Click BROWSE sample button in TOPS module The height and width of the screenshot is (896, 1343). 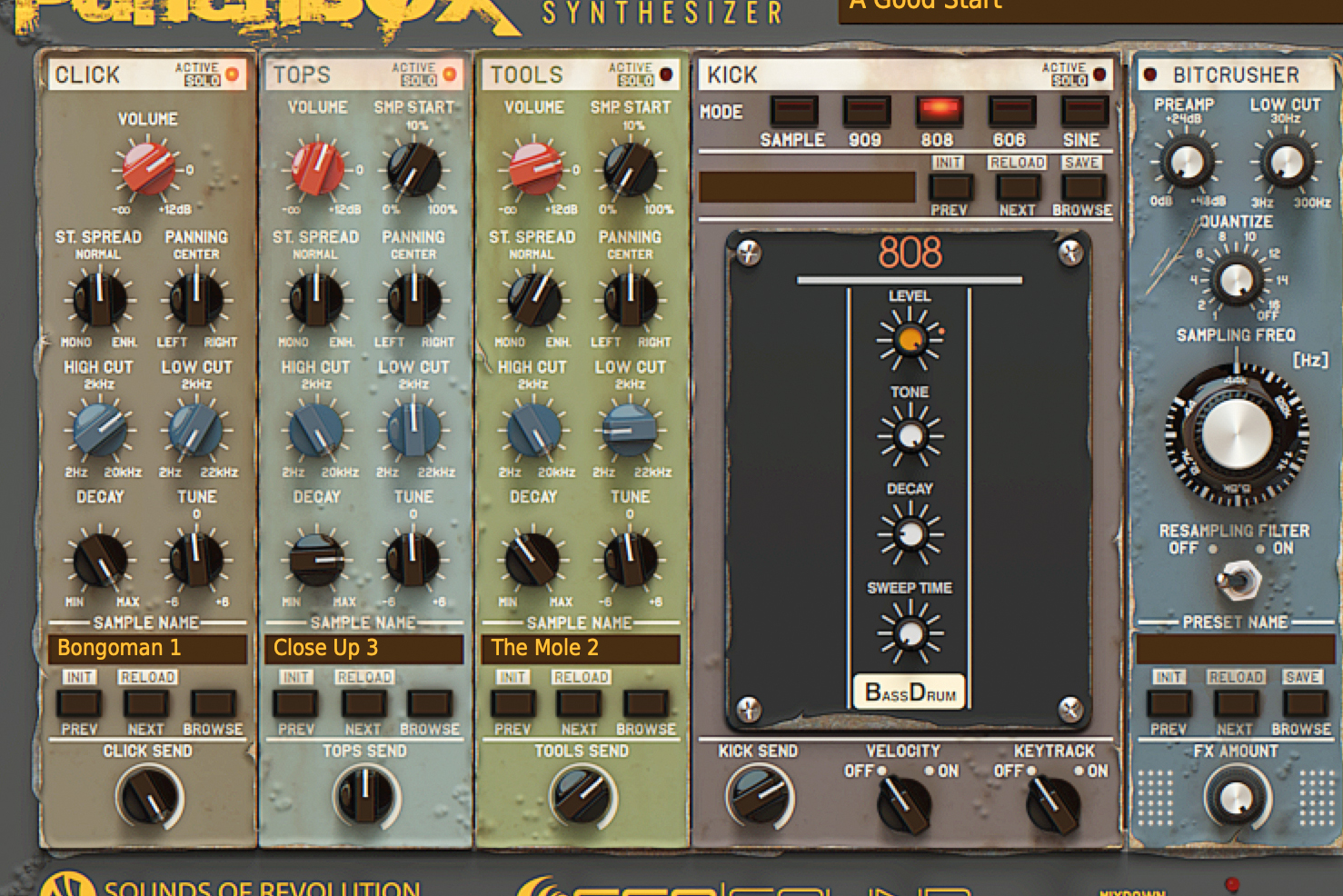pyautogui.click(x=430, y=702)
